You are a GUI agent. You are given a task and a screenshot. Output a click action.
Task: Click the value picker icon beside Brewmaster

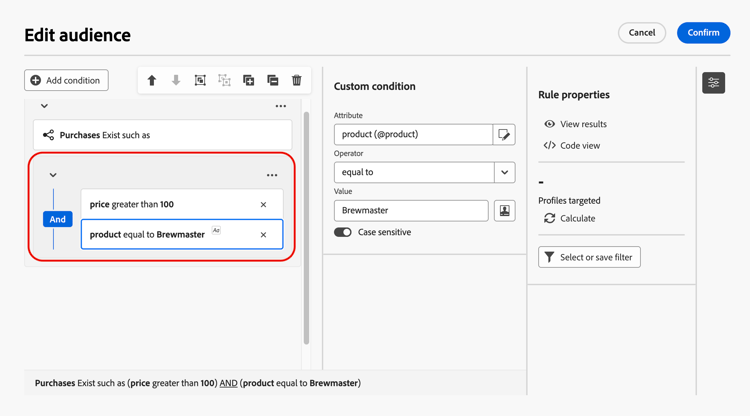(x=504, y=210)
